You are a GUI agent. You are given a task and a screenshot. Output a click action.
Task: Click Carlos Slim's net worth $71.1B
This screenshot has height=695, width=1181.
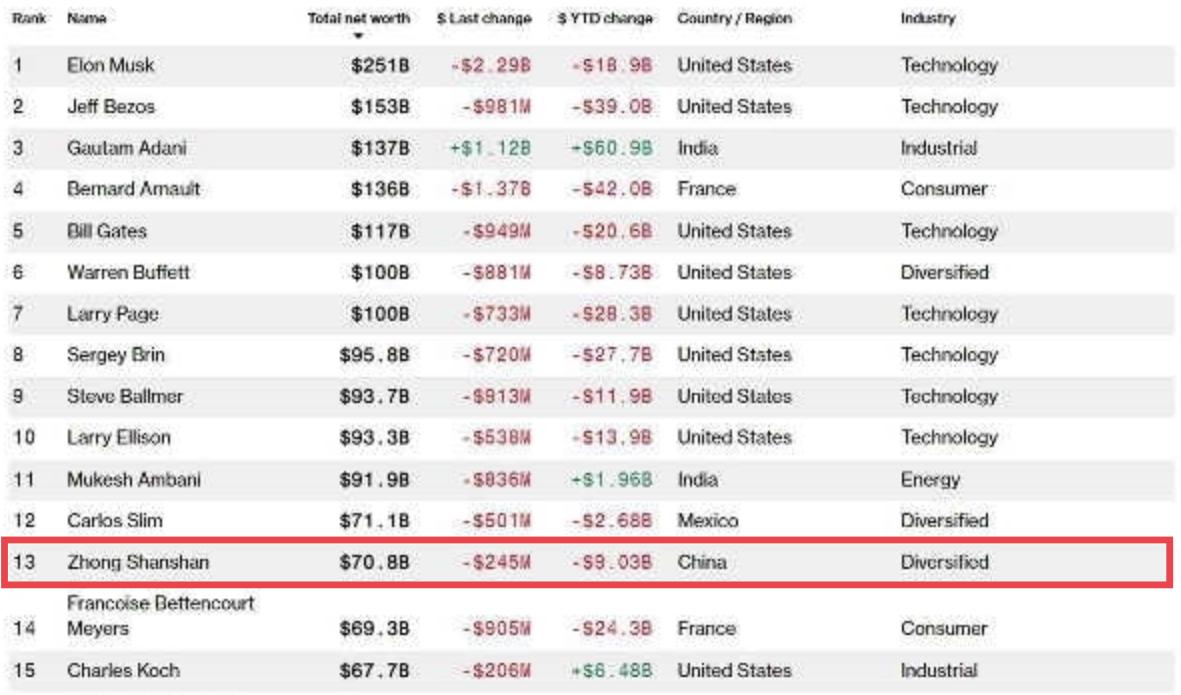(x=374, y=521)
